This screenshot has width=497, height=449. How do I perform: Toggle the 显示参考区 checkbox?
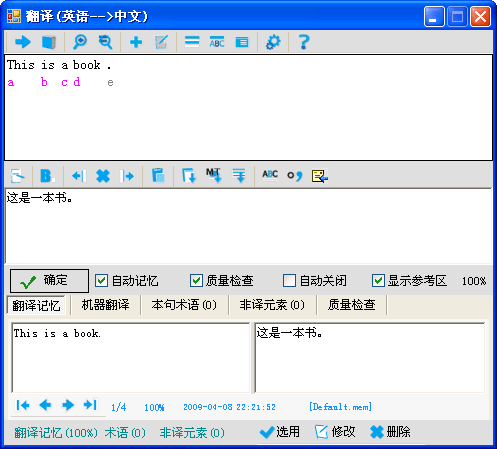pos(378,281)
